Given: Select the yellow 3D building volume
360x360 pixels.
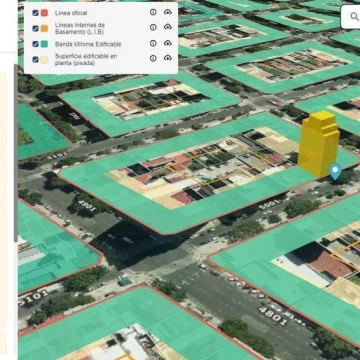Looking at the screenshot, I should point(318,144).
